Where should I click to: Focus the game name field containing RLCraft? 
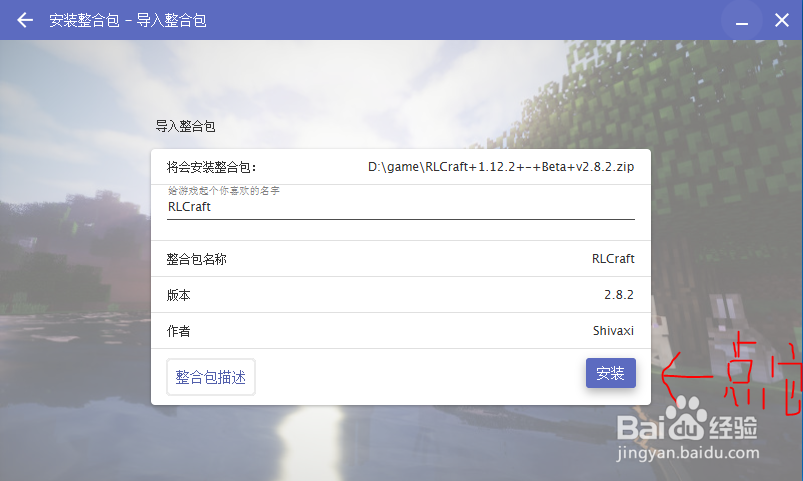click(x=400, y=207)
